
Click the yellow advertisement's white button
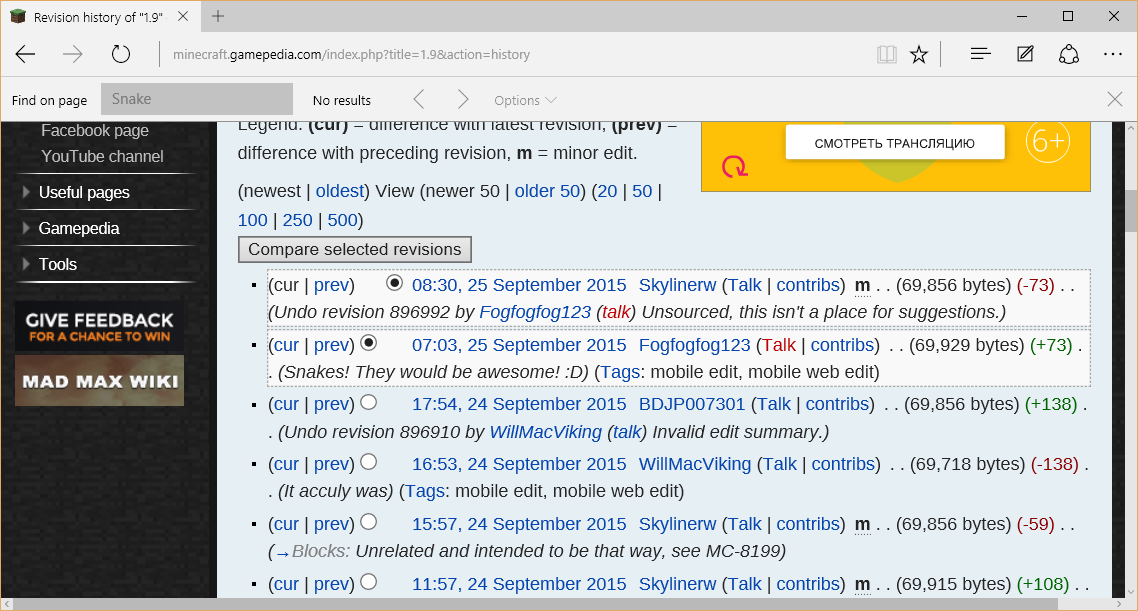pyautogui.click(x=895, y=143)
